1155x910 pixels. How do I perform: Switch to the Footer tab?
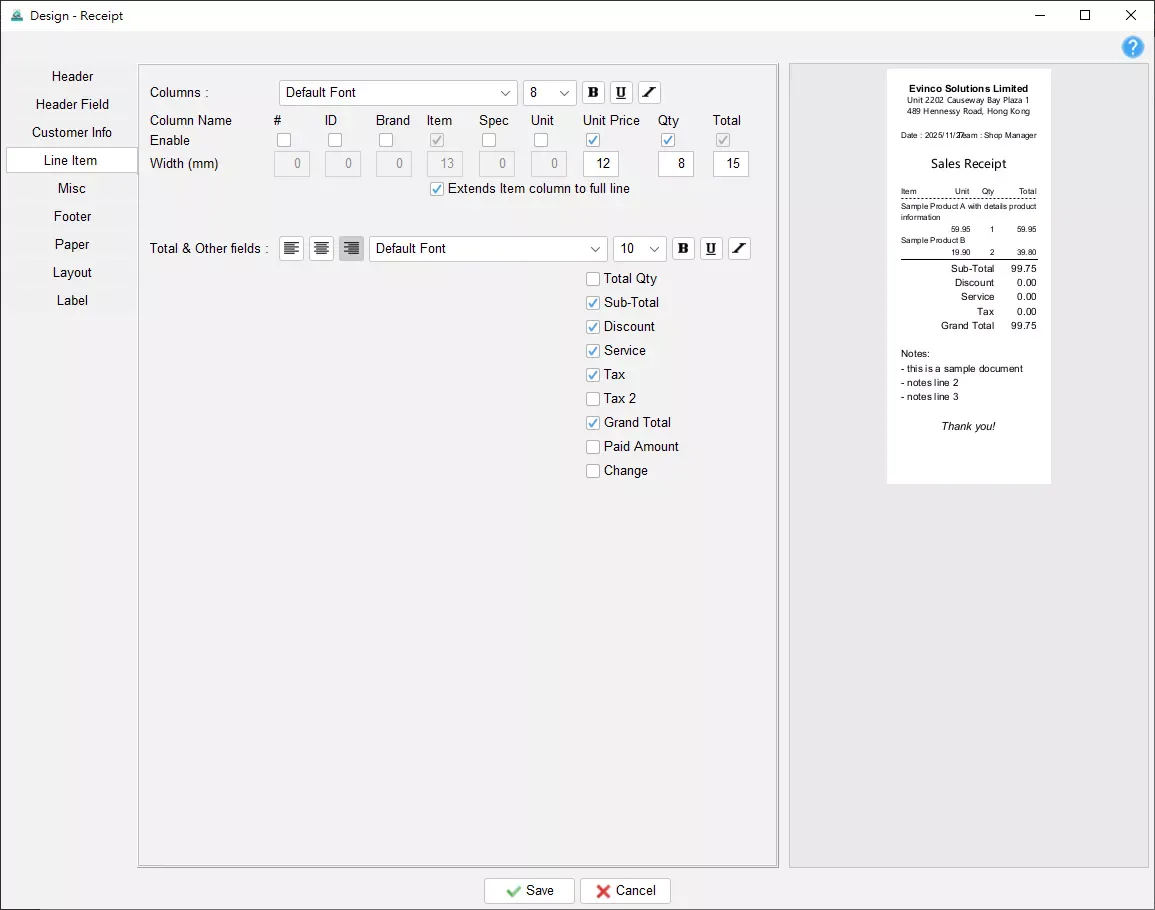72,217
